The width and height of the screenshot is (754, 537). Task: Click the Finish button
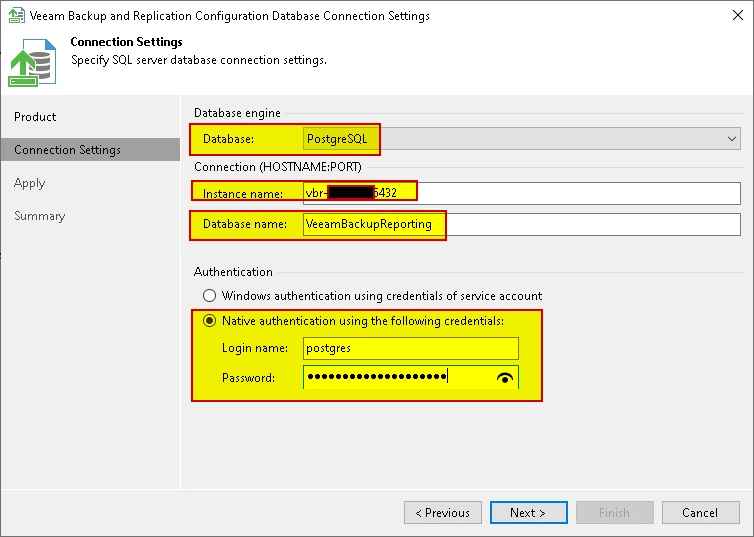615,512
